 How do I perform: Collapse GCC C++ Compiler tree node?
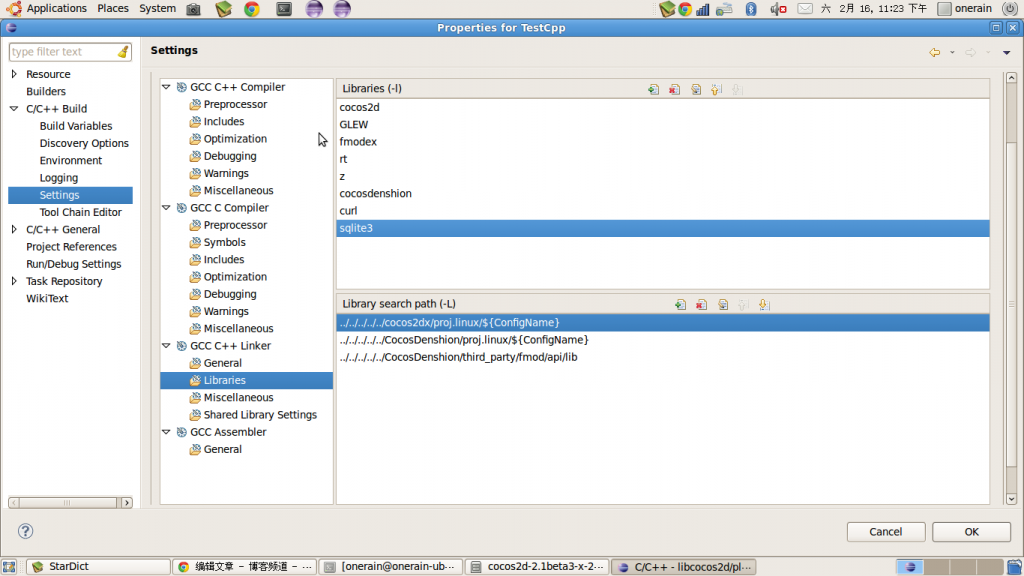coord(166,87)
